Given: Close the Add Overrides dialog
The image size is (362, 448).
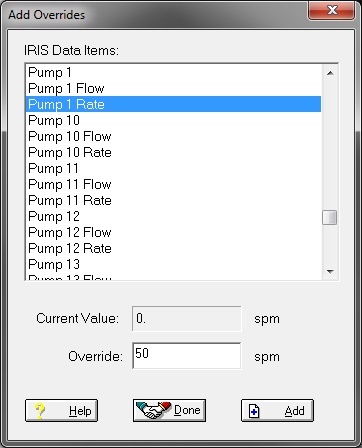Looking at the screenshot, I should [332, 10].
